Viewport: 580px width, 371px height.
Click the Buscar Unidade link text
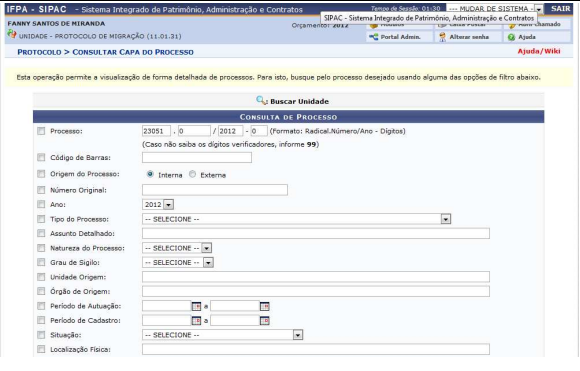pyautogui.click(x=299, y=101)
